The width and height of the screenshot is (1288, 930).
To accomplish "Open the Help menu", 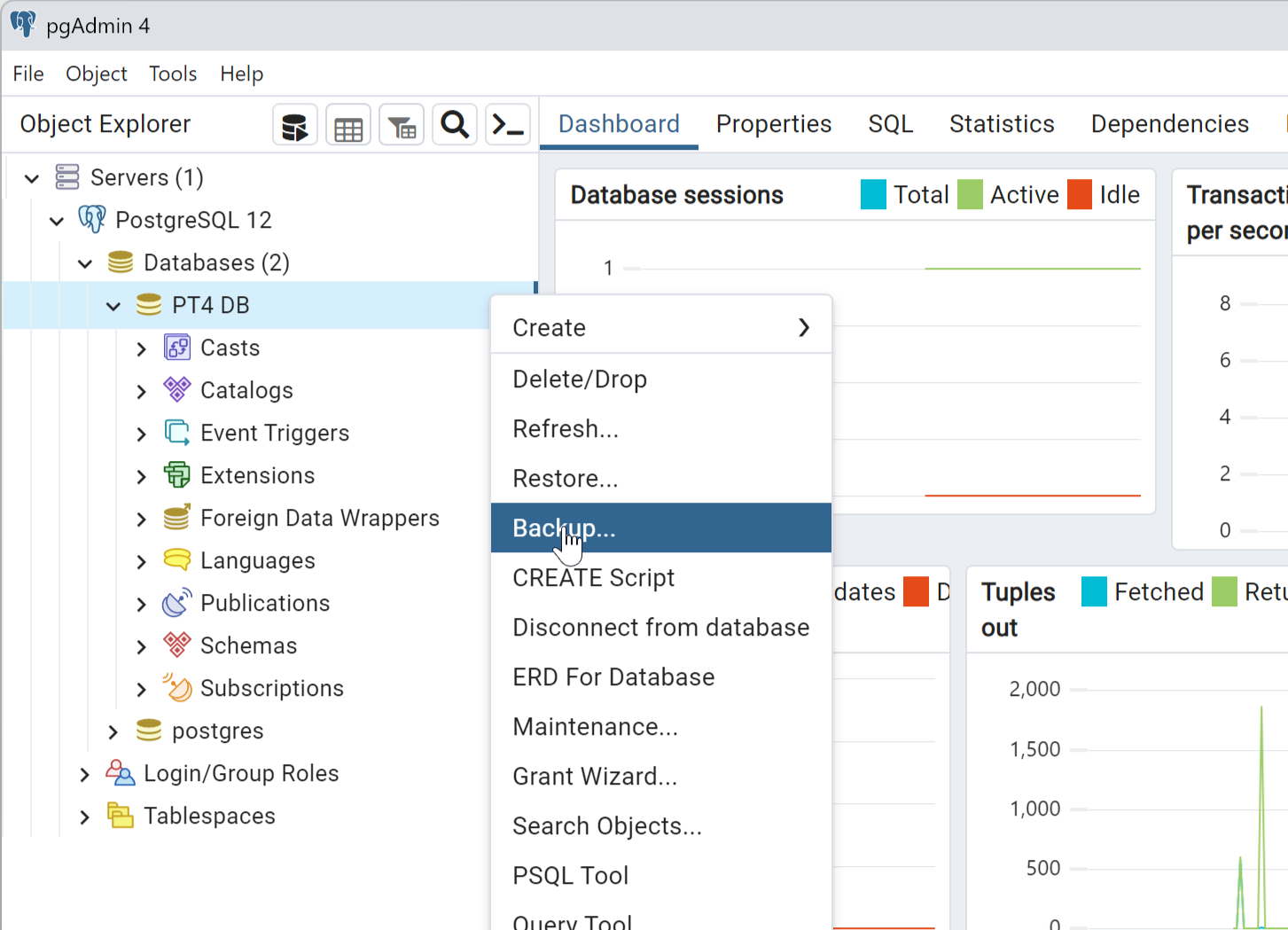I will [241, 74].
